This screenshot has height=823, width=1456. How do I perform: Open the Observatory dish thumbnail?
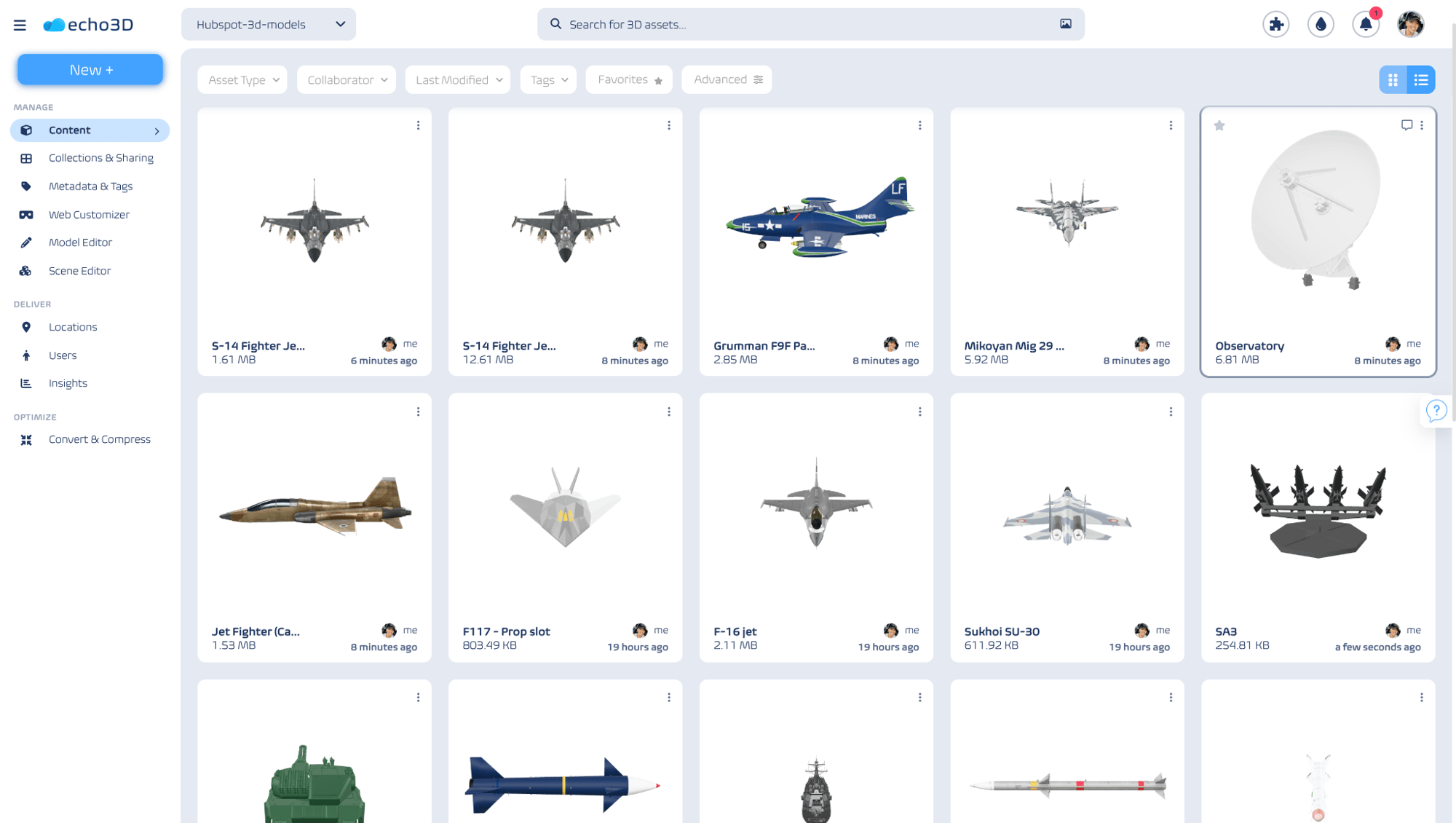pyautogui.click(x=1316, y=210)
